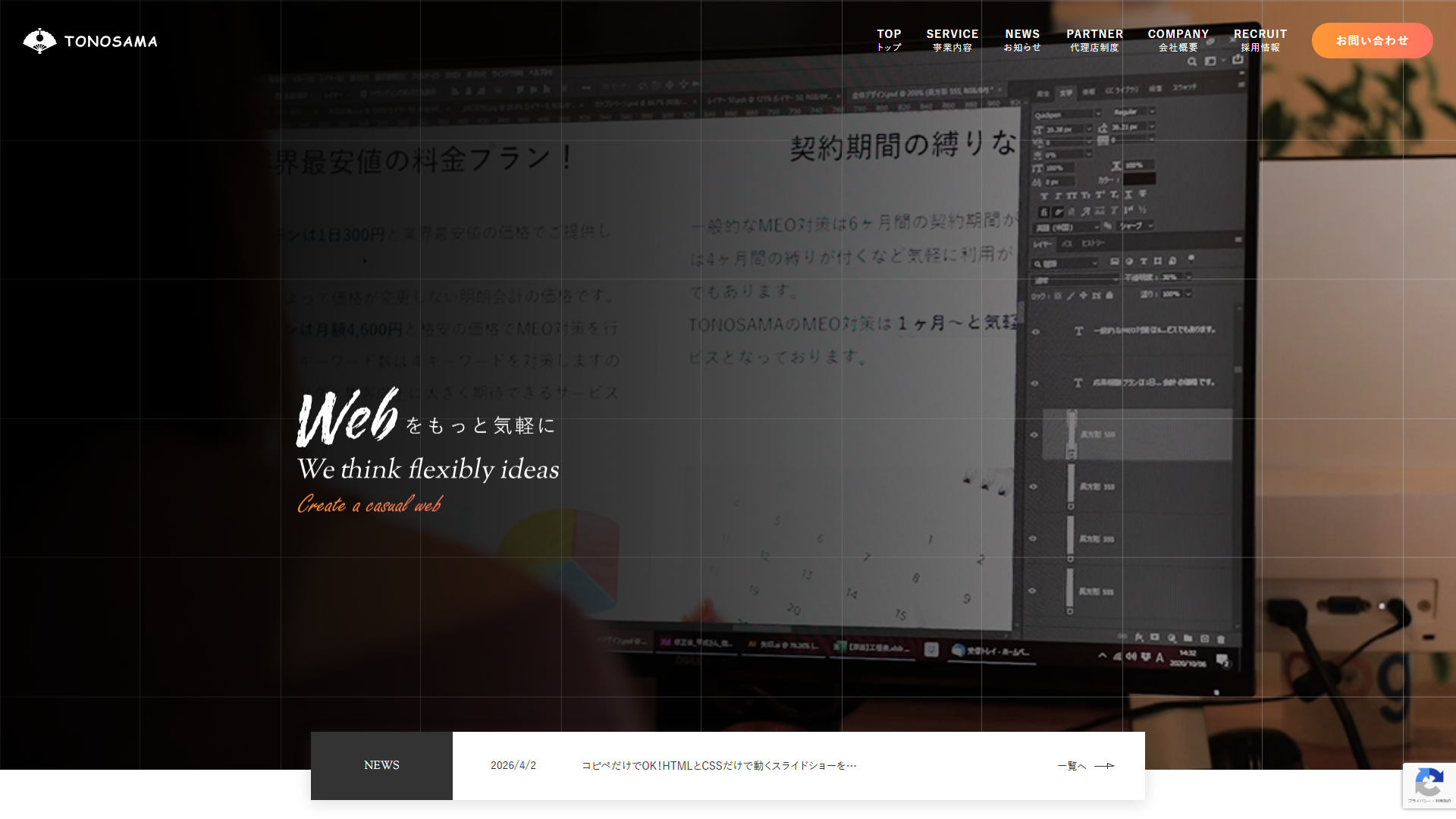Open reCAPTCHA 利用規約 link
The height and width of the screenshot is (819, 1456).
click(1442, 801)
